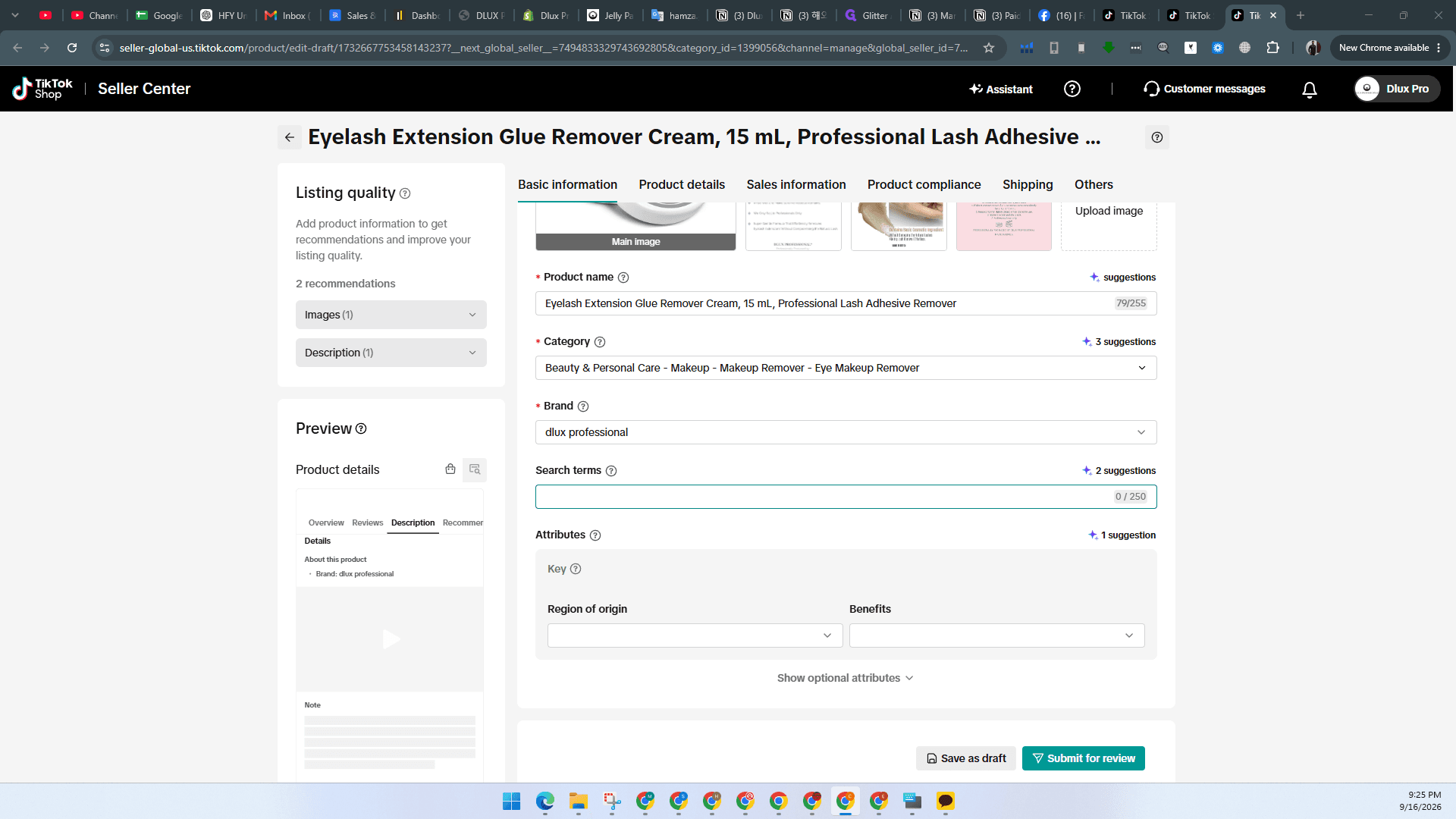Open help icon next to Listing quality

click(x=405, y=193)
